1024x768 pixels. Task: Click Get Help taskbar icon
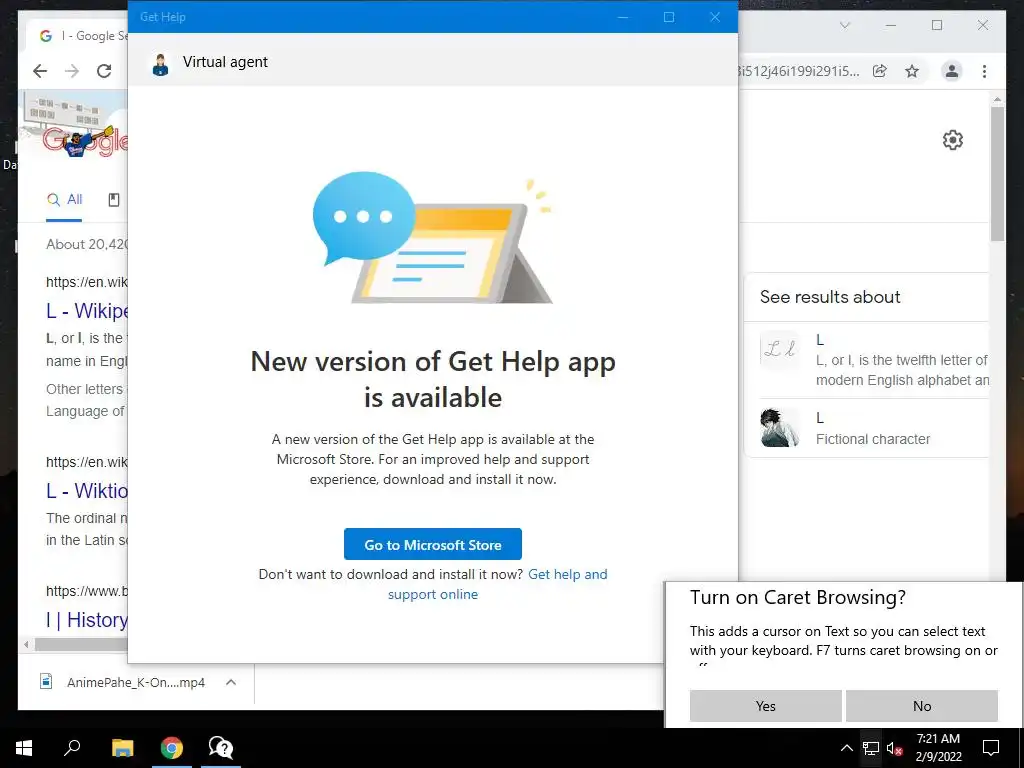pos(221,748)
